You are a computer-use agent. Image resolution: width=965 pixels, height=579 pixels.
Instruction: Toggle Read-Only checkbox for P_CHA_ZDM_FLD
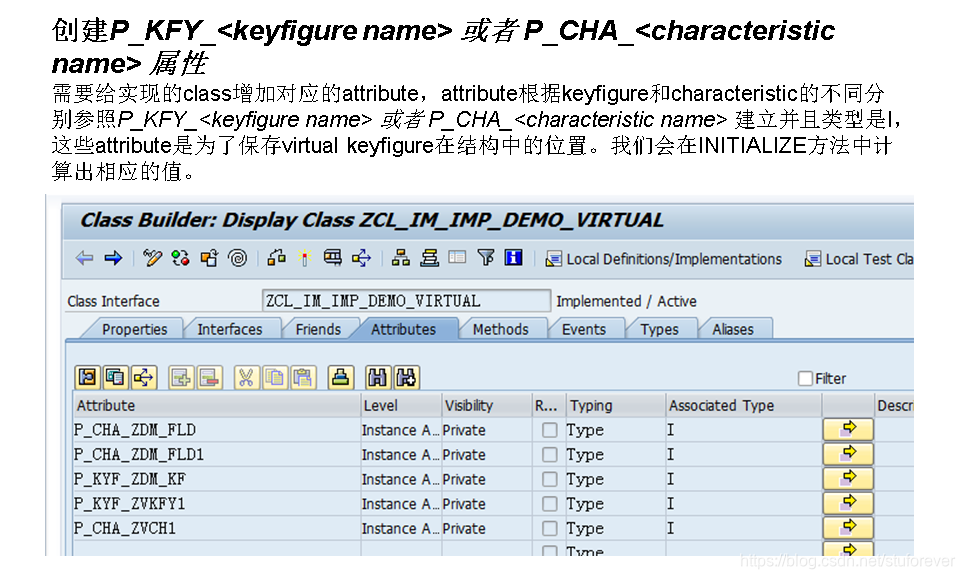[550, 429]
